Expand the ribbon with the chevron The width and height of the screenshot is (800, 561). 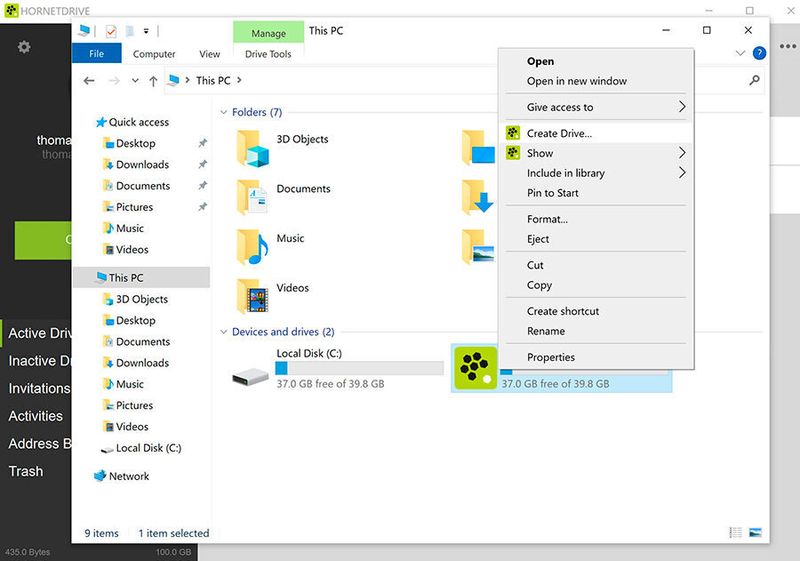pos(740,53)
